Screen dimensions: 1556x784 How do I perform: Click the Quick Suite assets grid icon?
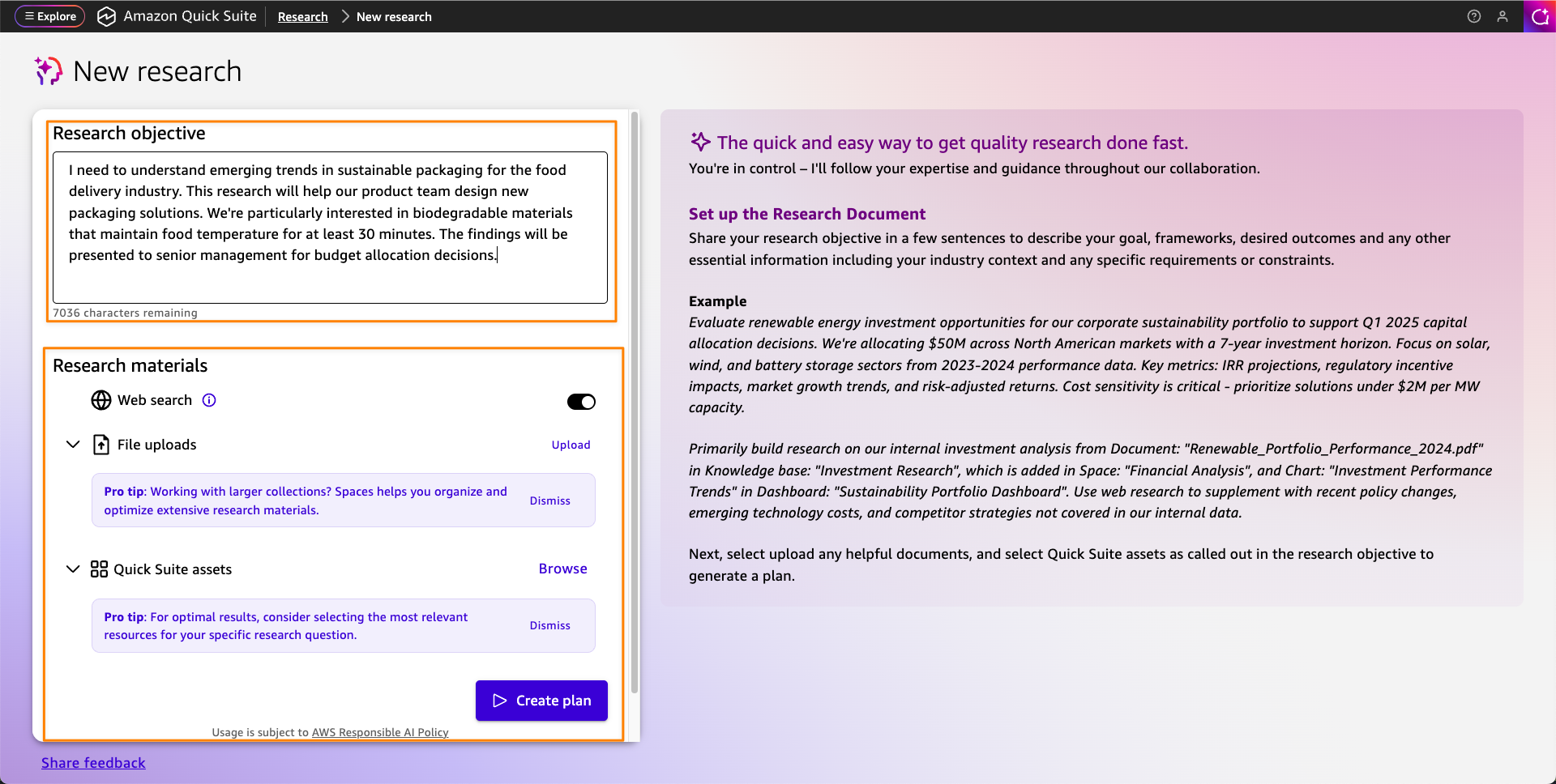click(99, 569)
